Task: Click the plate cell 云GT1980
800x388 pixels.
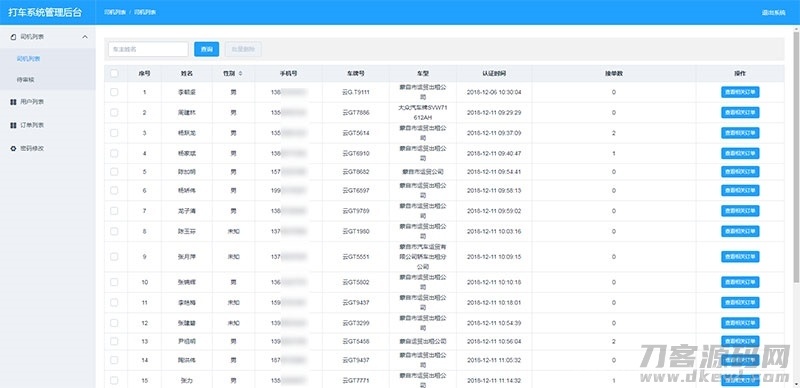Action: click(356, 231)
